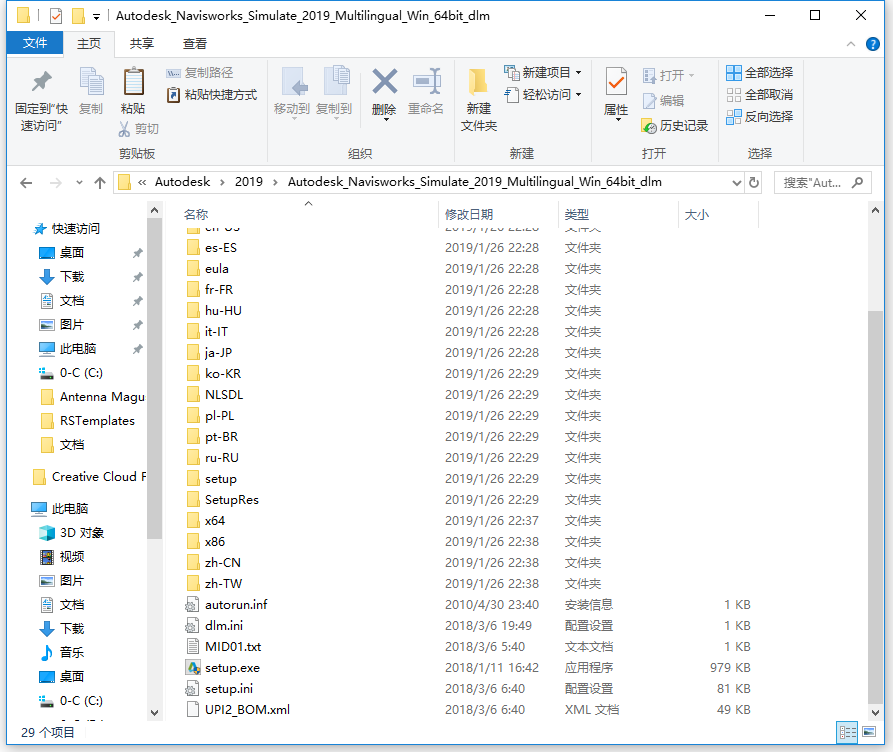
Task: Pin folder to Quick access
Action: 41,100
